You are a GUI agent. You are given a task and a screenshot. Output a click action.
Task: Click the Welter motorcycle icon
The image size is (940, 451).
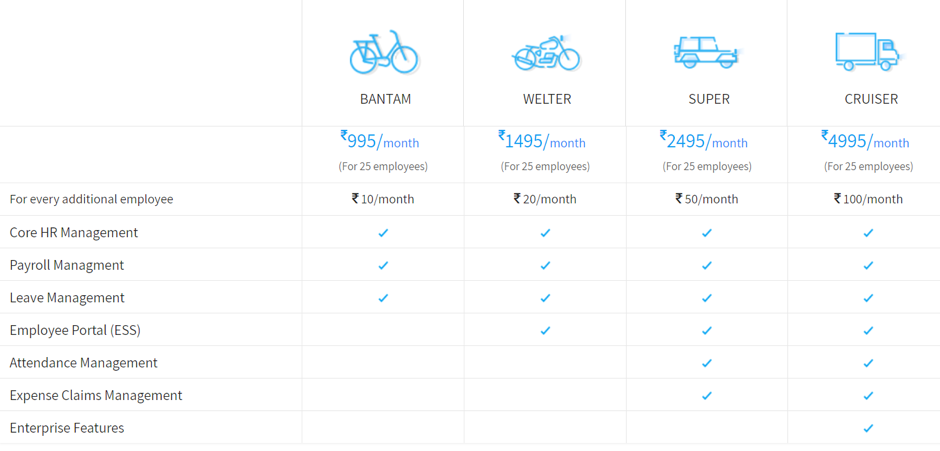546,54
